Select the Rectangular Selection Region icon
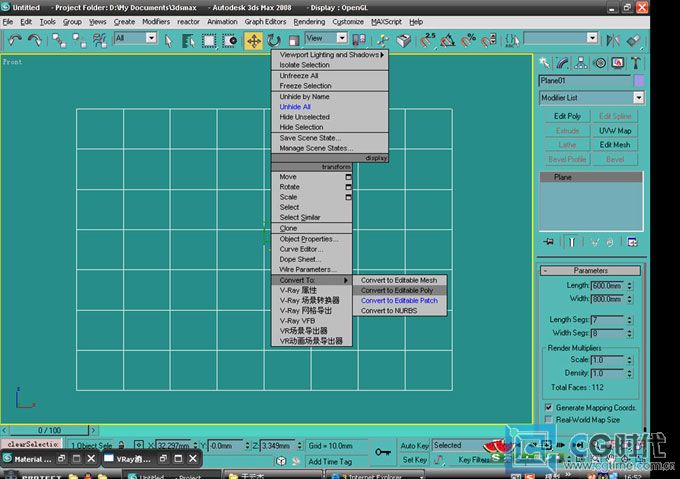This screenshot has height=479, width=680. (x=209, y=41)
